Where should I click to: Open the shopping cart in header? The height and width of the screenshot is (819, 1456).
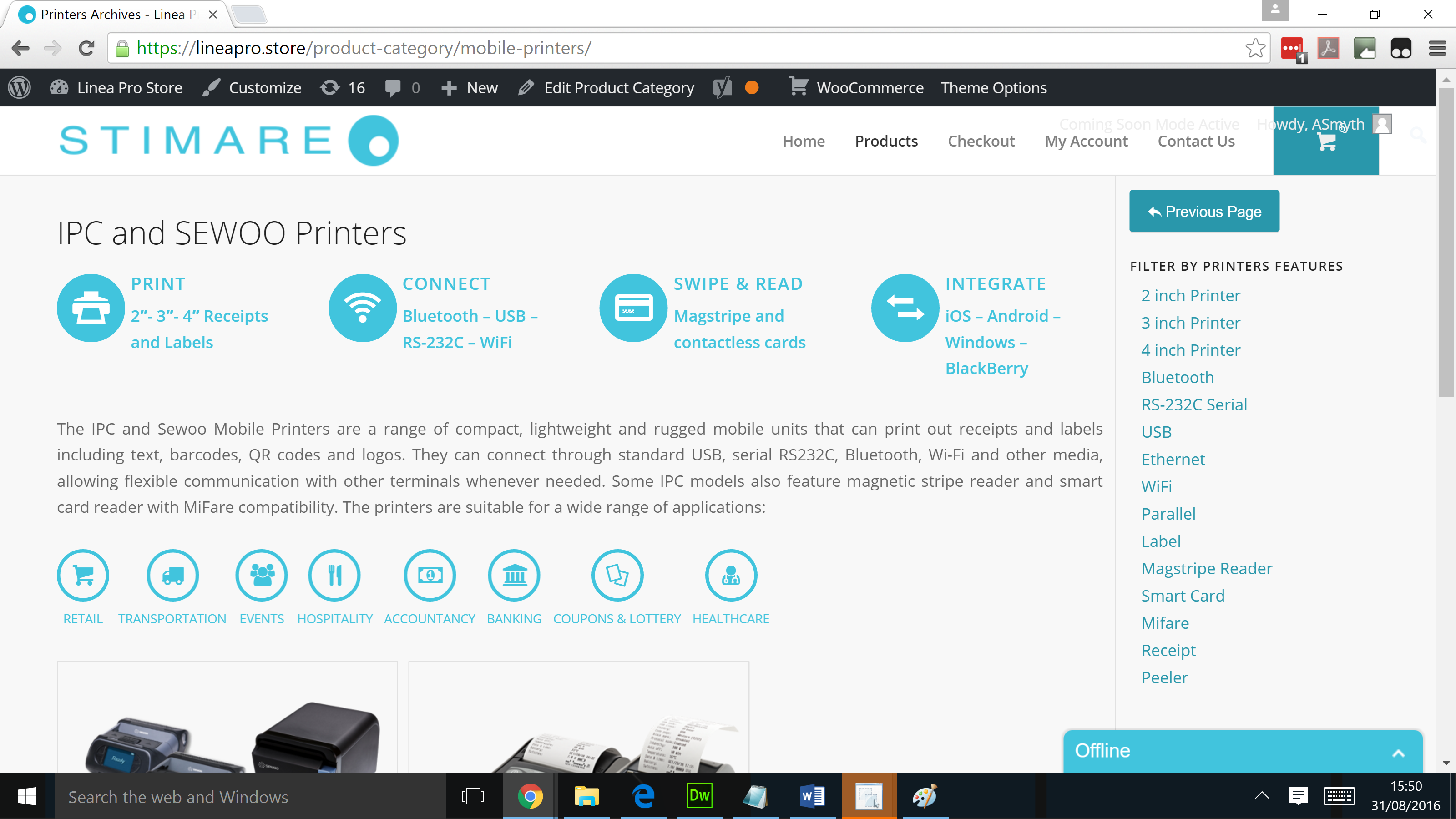click(x=1326, y=143)
